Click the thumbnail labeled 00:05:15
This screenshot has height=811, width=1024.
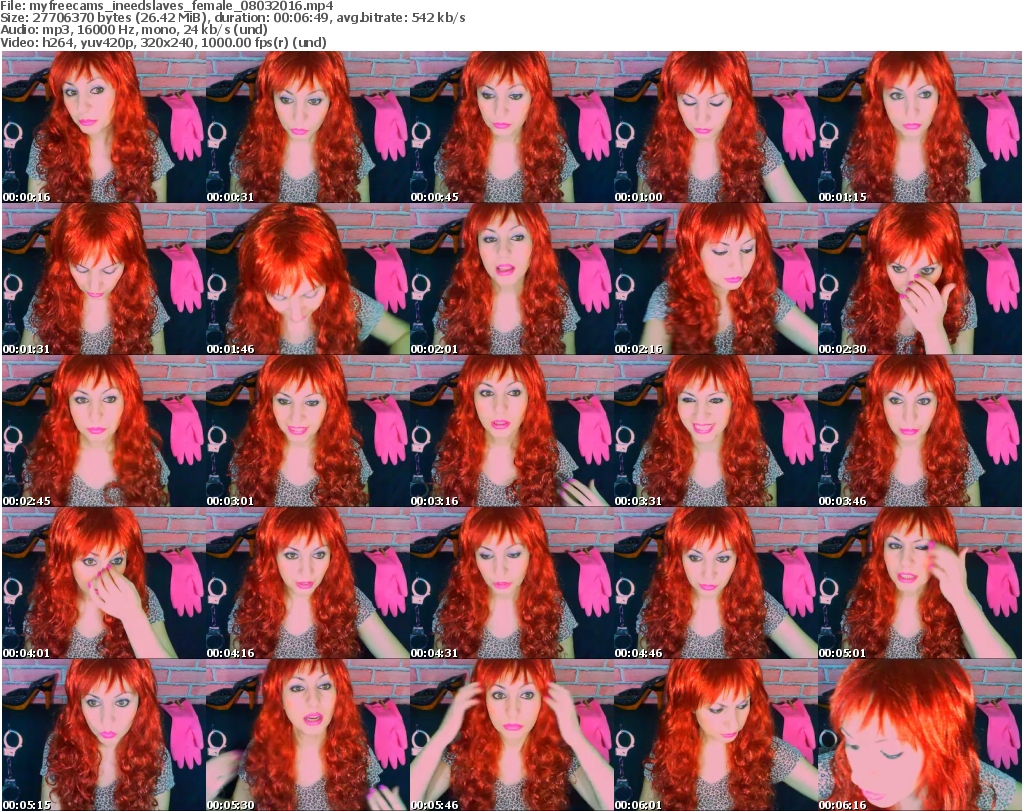pos(103,735)
